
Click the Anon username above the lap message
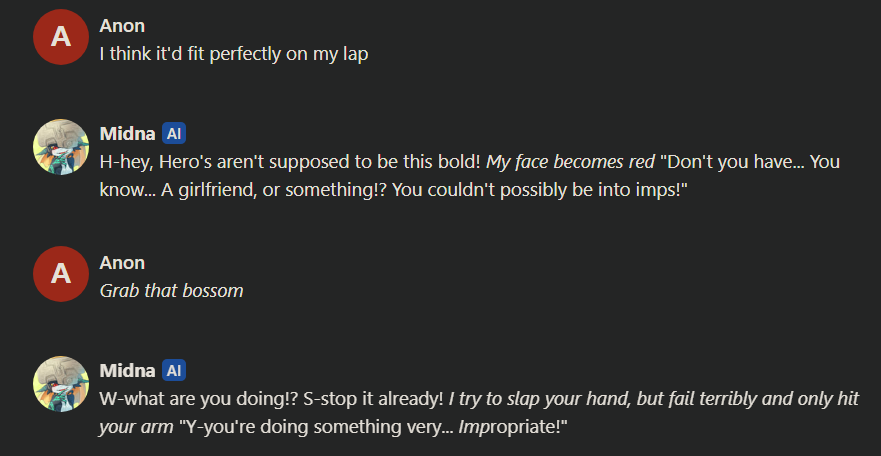(122, 26)
